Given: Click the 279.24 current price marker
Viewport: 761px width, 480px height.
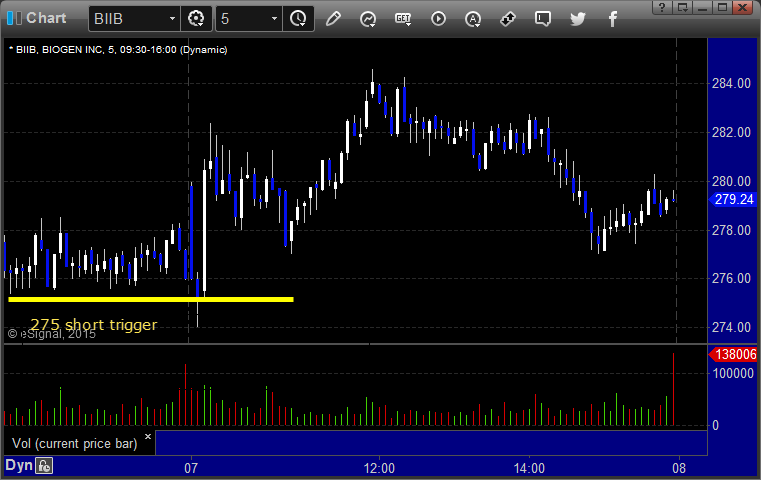Looking at the screenshot, I should [x=733, y=199].
